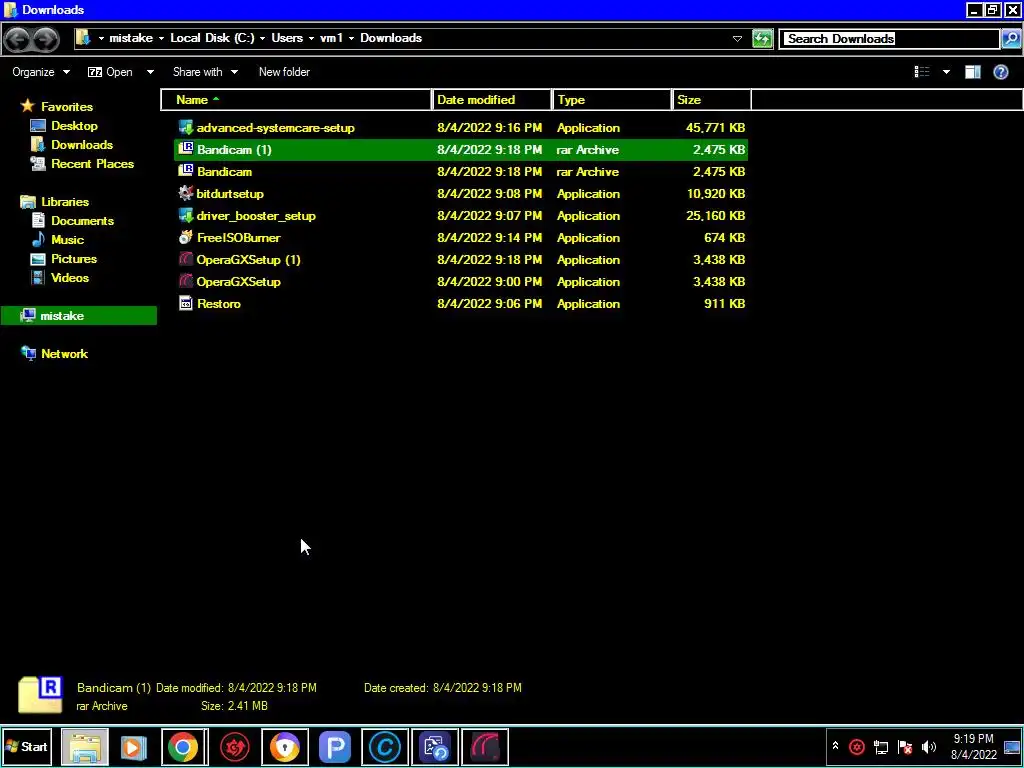The width and height of the screenshot is (1024, 768).
Task: Click the red gear tray icon
Action: (857, 746)
